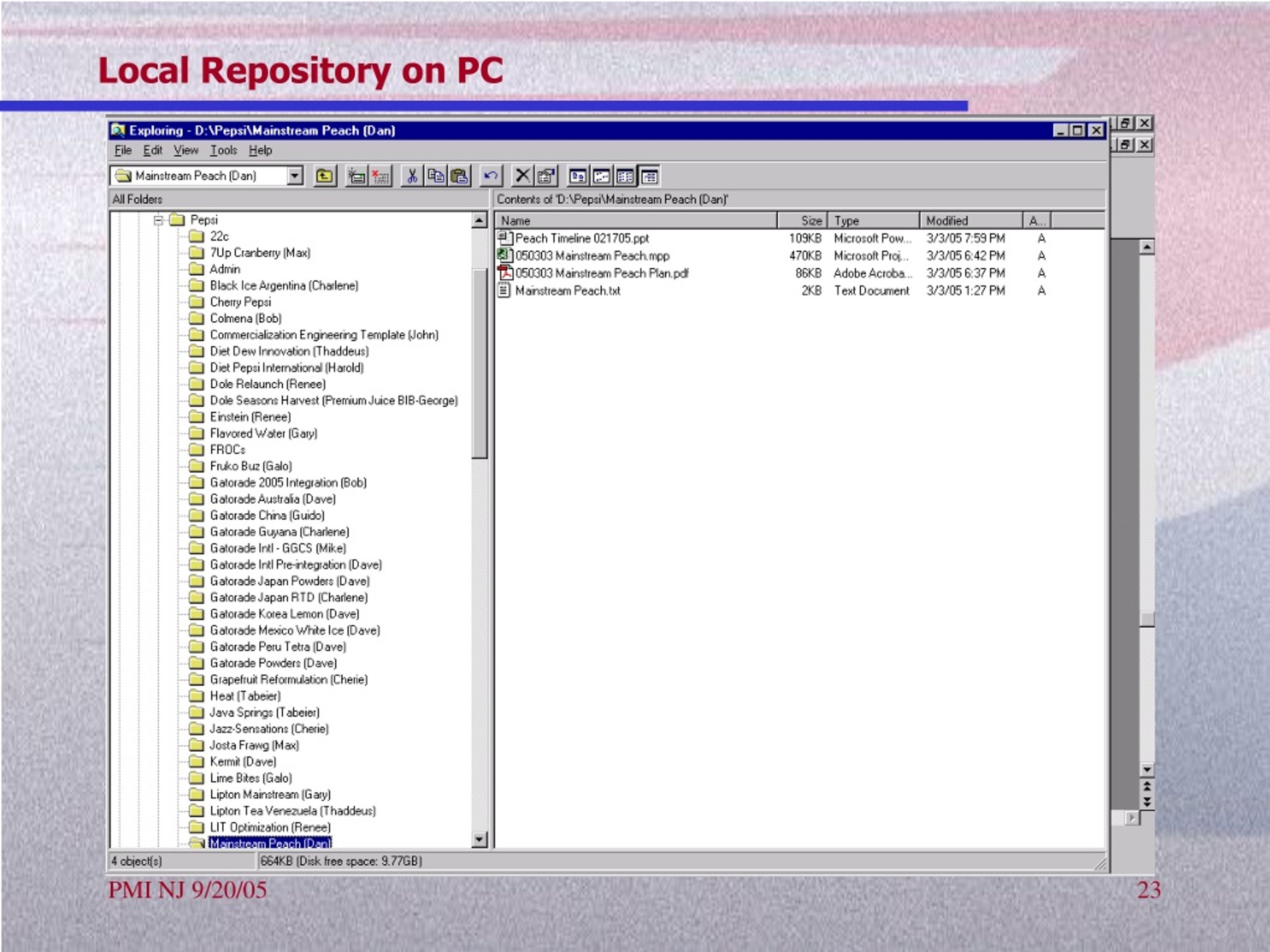Sort files by the Modified column header
The height and width of the screenshot is (952, 1270).
click(971, 221)
